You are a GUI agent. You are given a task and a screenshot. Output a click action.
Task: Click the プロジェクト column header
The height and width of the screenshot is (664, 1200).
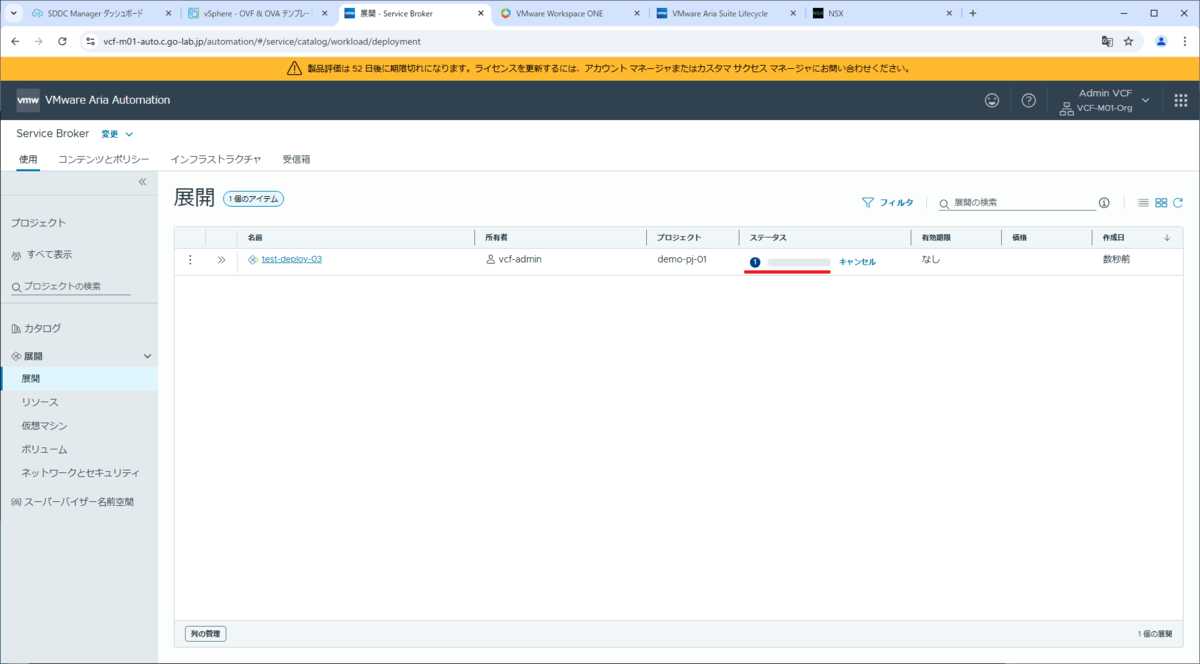[x=679, y=237]
